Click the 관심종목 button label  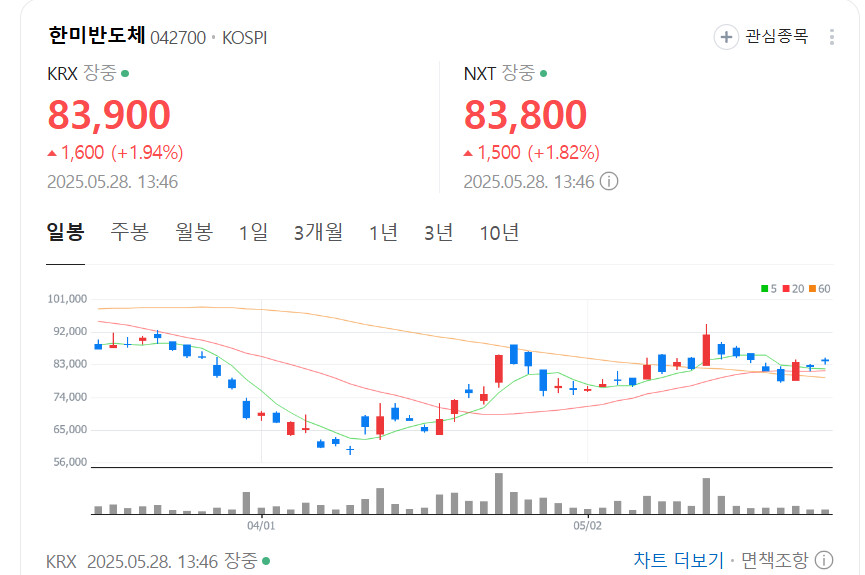(777, 36)
